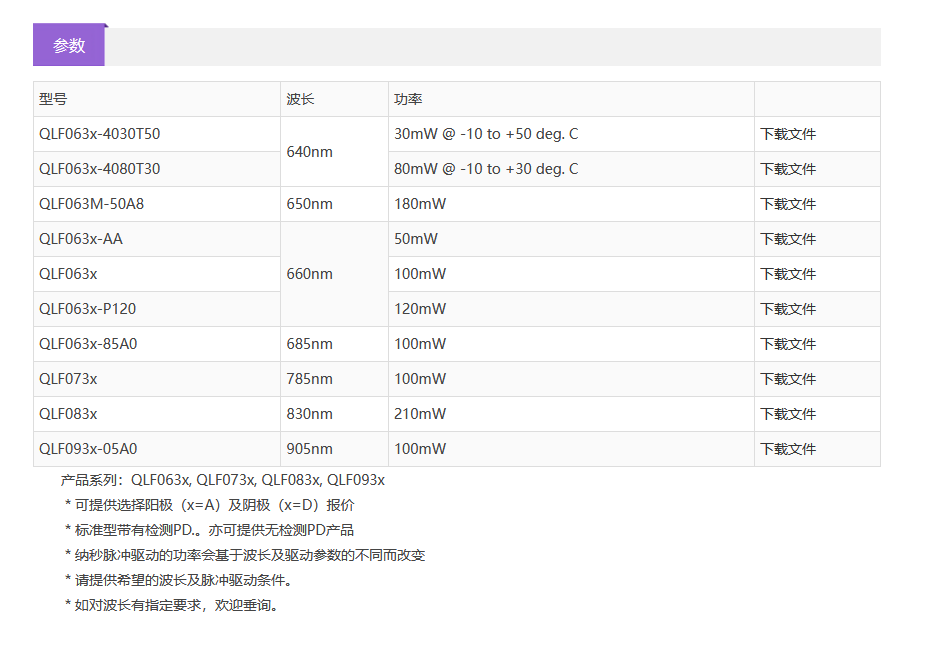937x647 pixels.
Task: Click 下载文件 for QLF063x-P120
Action: pos(788,309)
